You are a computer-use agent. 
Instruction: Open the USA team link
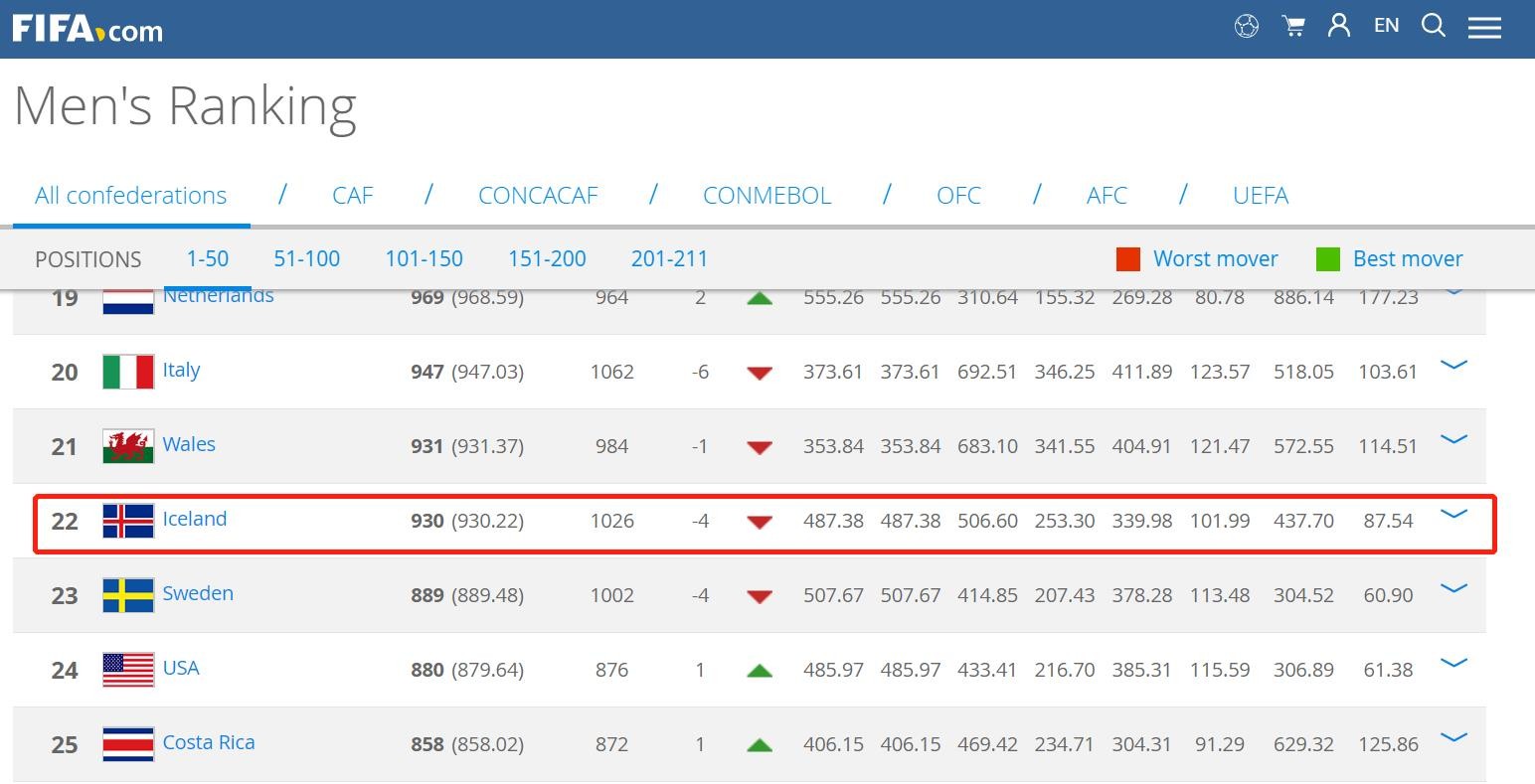[181, 668]
